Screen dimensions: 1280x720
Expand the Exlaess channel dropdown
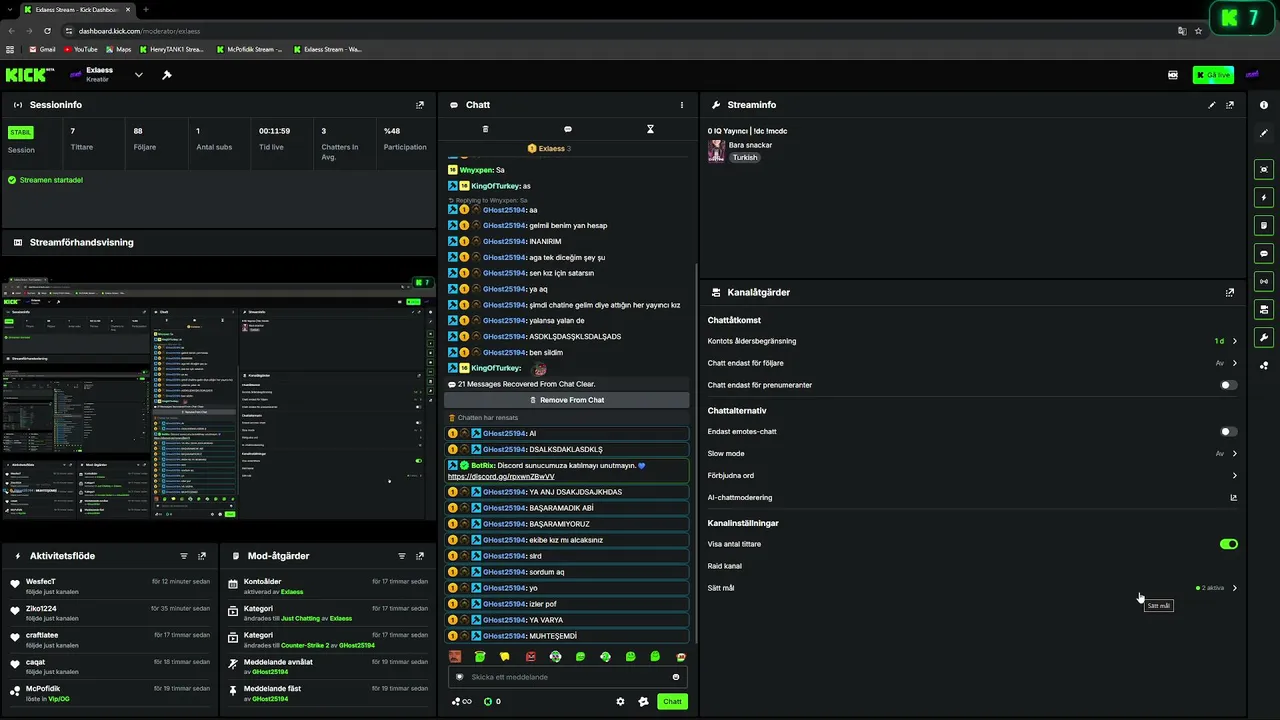click(x=139, y=75)
